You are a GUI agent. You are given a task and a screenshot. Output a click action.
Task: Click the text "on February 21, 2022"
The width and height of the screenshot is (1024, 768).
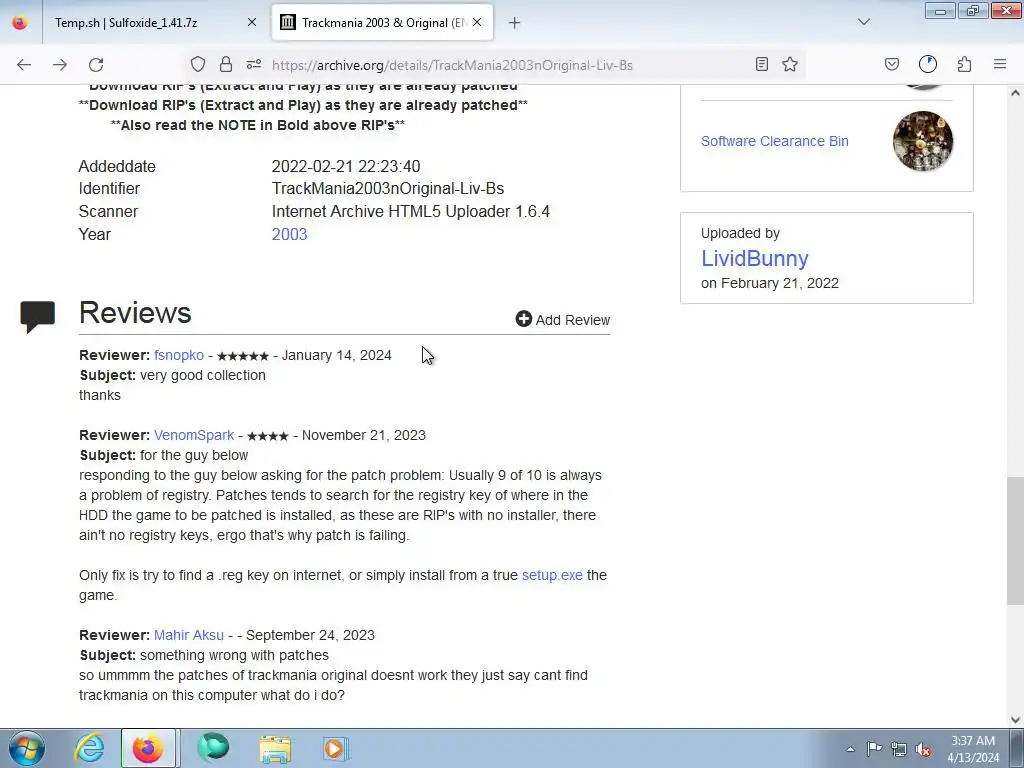(770, 283)
